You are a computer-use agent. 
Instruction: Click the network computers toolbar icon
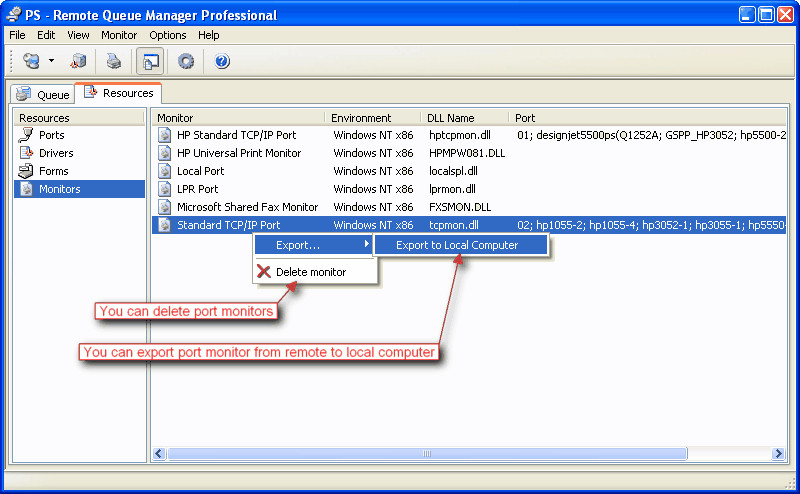[31, 62]
